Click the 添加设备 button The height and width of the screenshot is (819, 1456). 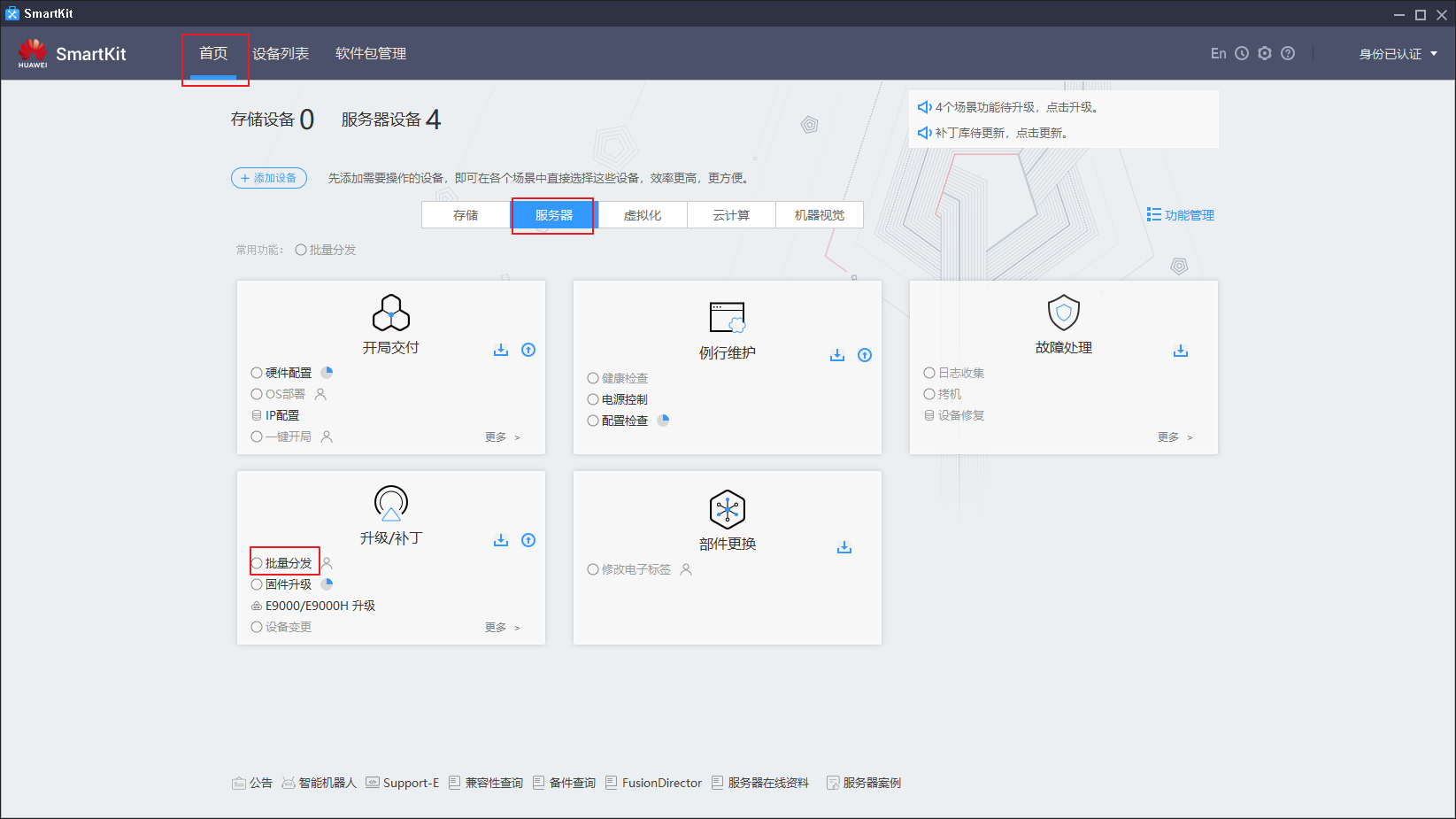(x=269, y=178)
